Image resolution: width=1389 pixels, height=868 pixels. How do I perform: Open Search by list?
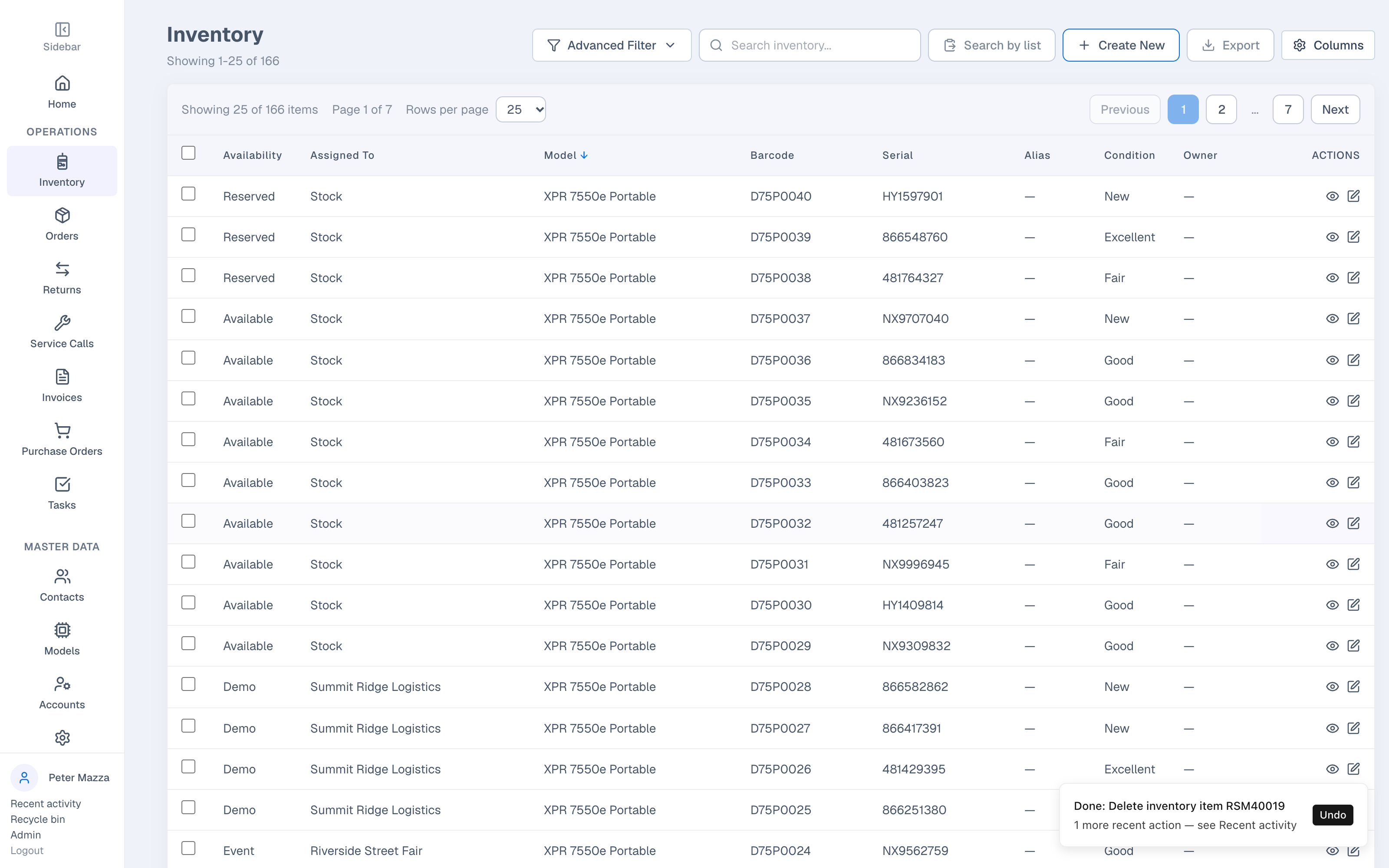[991, 45]
